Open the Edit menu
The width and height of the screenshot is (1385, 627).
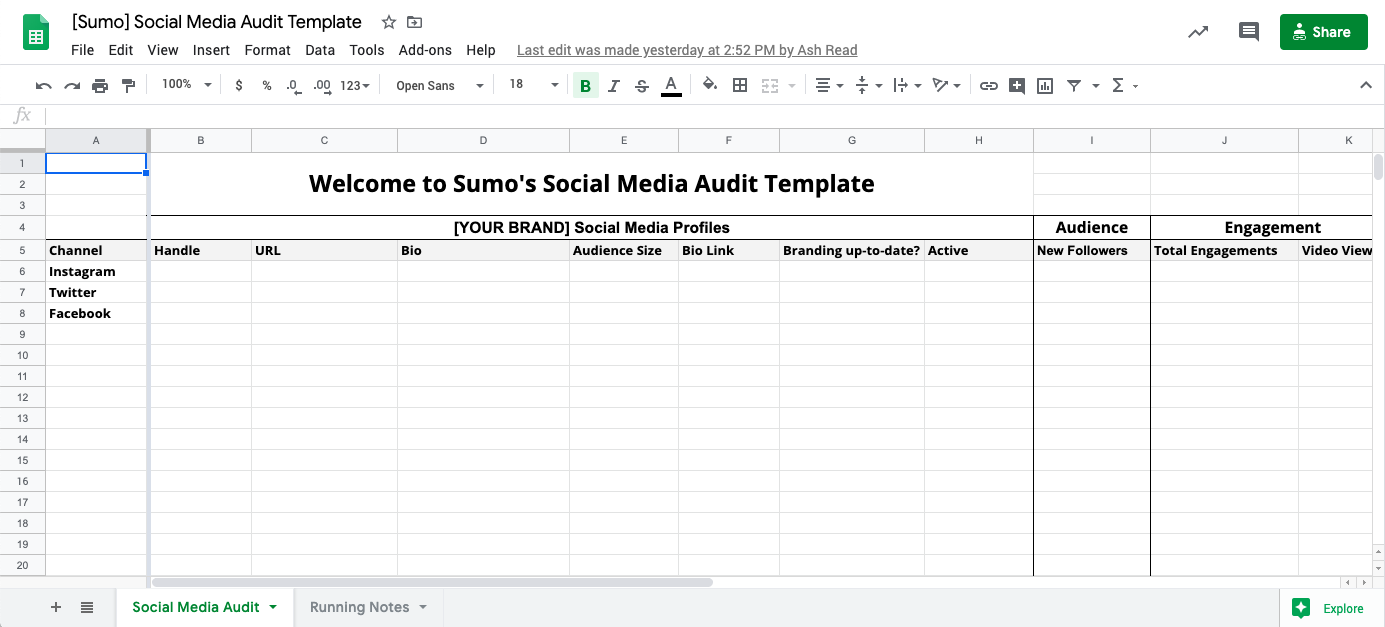point(121,50)
